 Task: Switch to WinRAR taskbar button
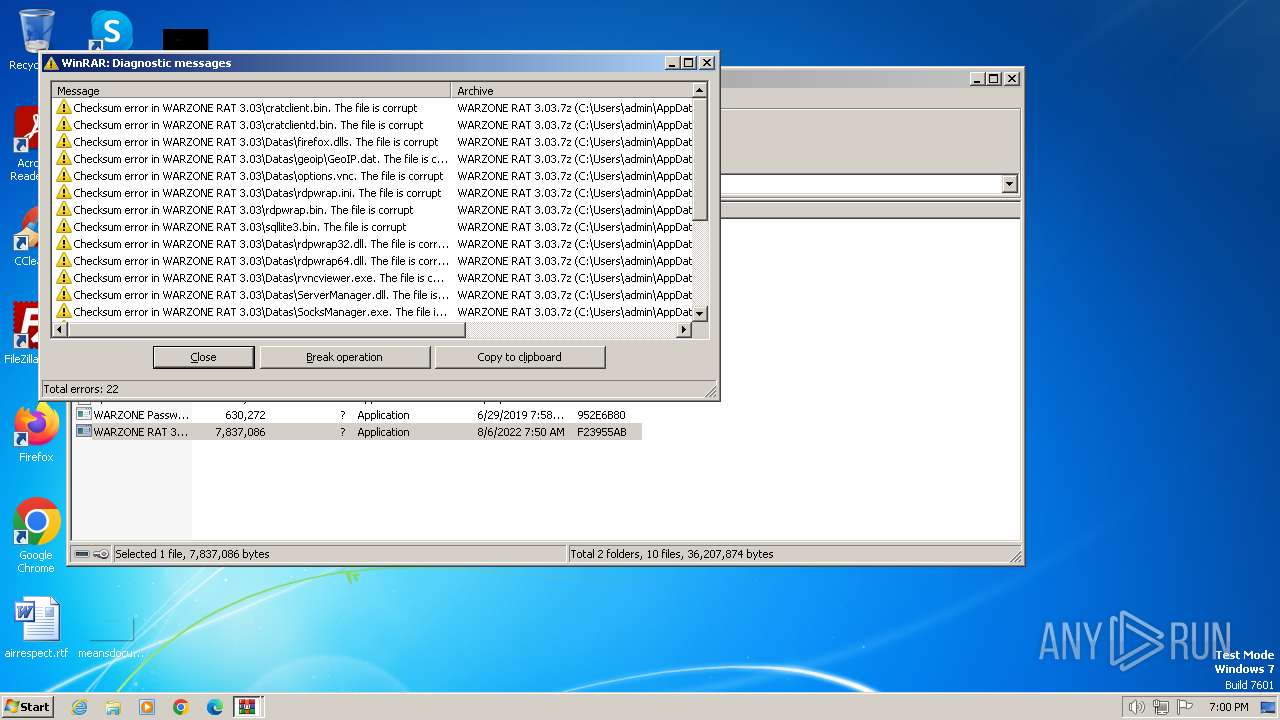point(247,707)
